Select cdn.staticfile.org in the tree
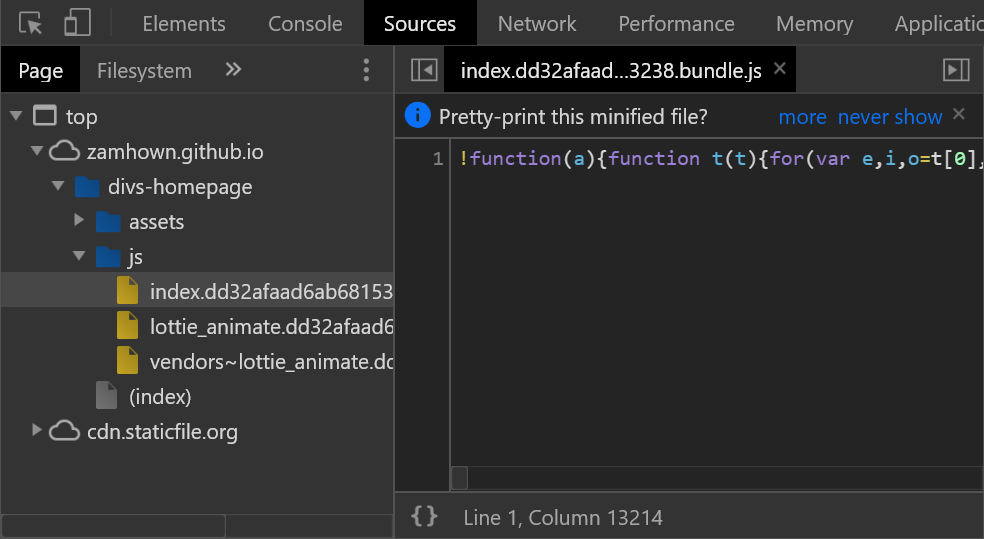984x539 pixels. (x=163, y=432)
